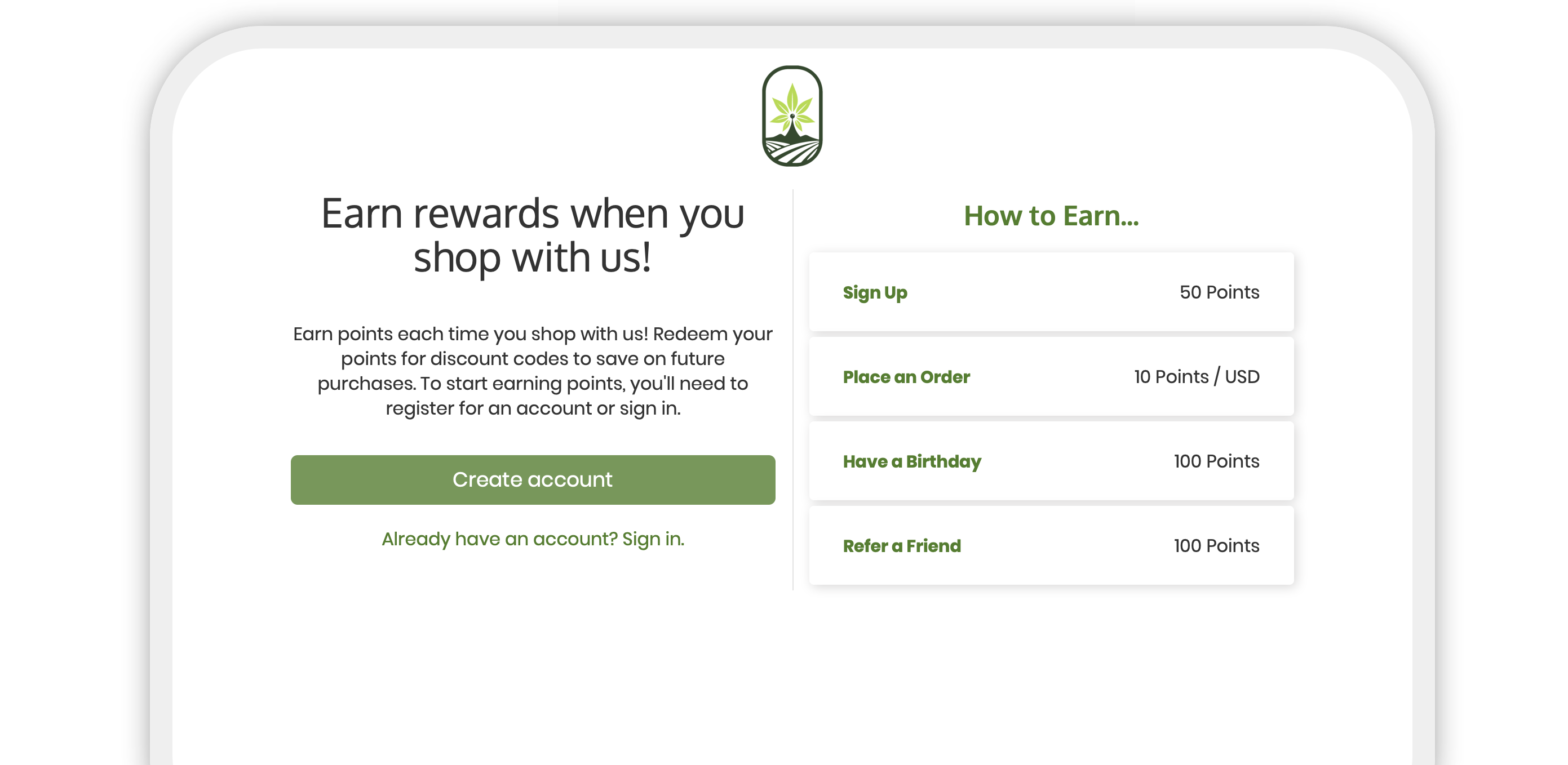Click the Earn rewards when you heading line
This screenshot has height=765, width=1568.
pyautogui.click(x=533, y=214)
